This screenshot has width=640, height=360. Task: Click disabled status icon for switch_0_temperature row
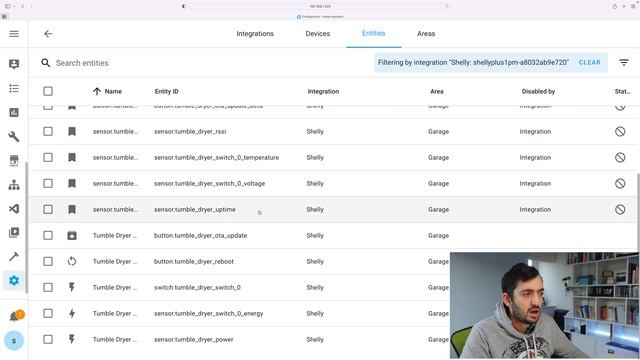click(x=620, y=158)
